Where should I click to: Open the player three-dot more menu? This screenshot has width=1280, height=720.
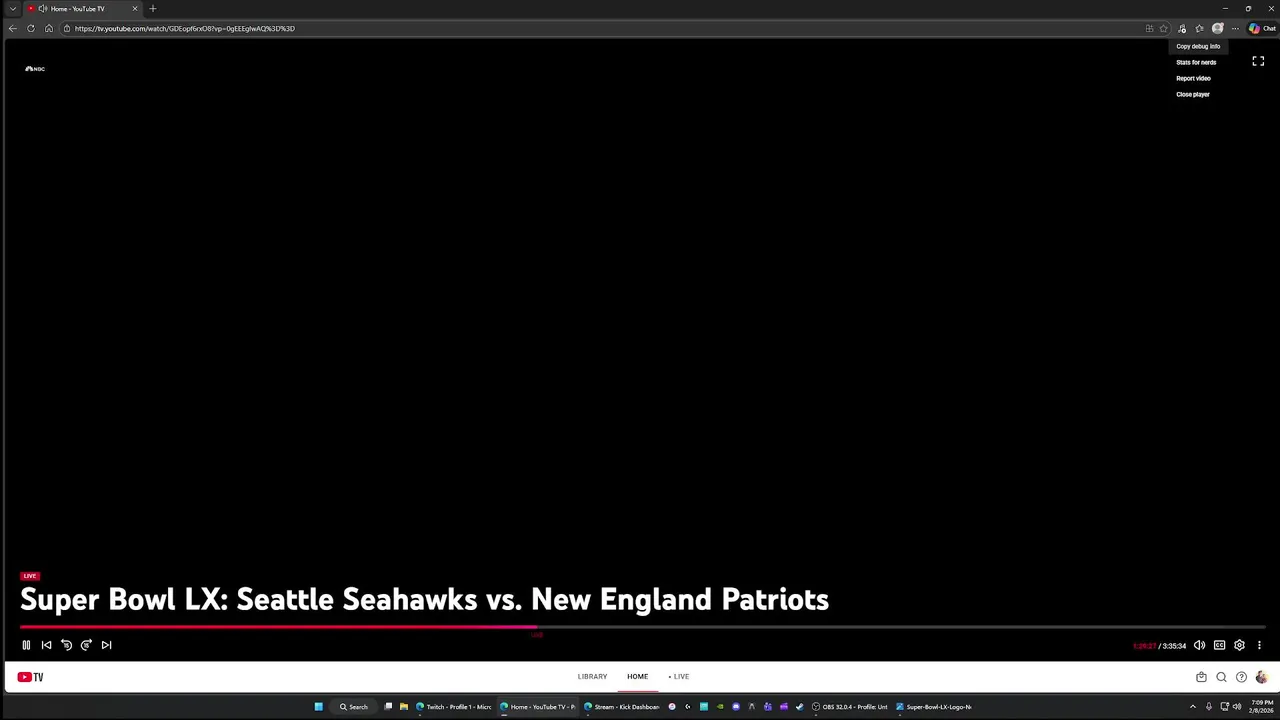(x=1259, y=645)
